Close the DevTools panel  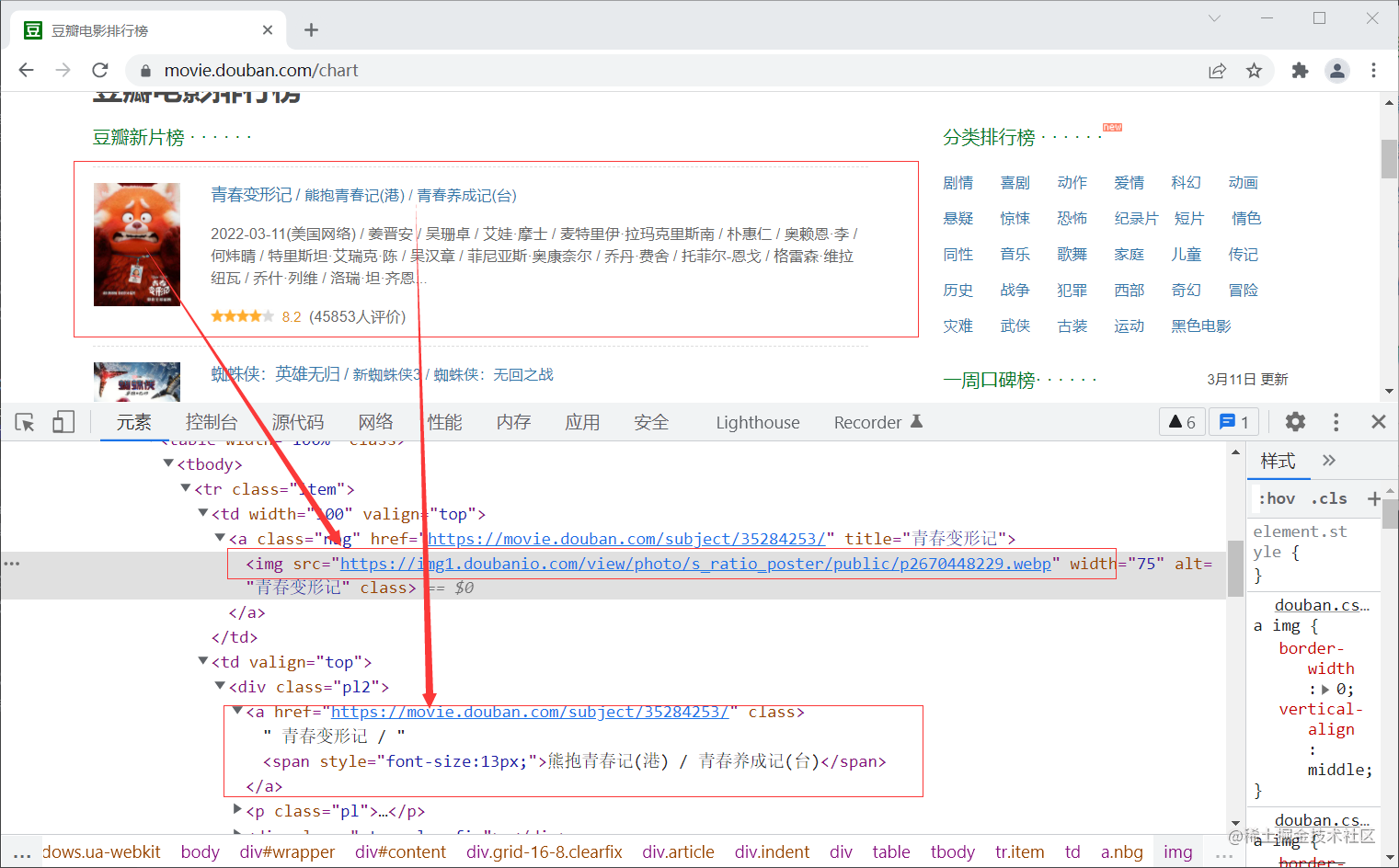tap(1378, 421)
